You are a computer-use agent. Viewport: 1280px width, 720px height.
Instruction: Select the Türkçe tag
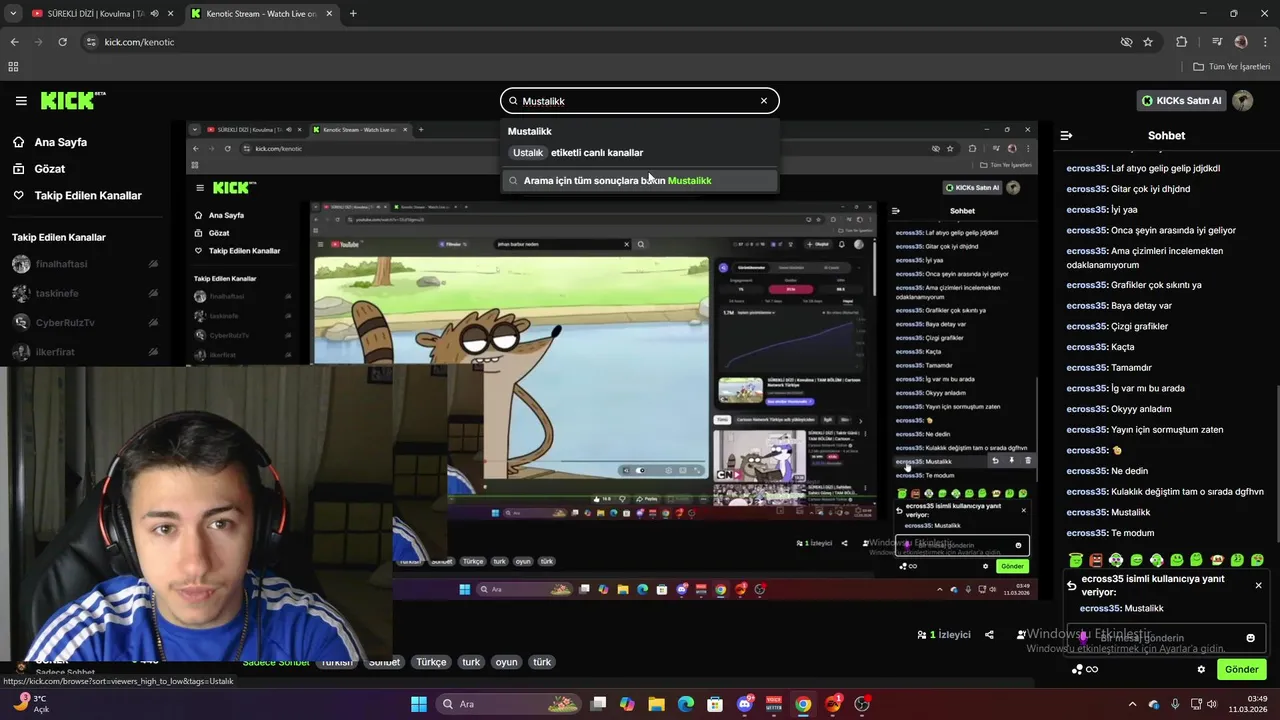point(431,662)
